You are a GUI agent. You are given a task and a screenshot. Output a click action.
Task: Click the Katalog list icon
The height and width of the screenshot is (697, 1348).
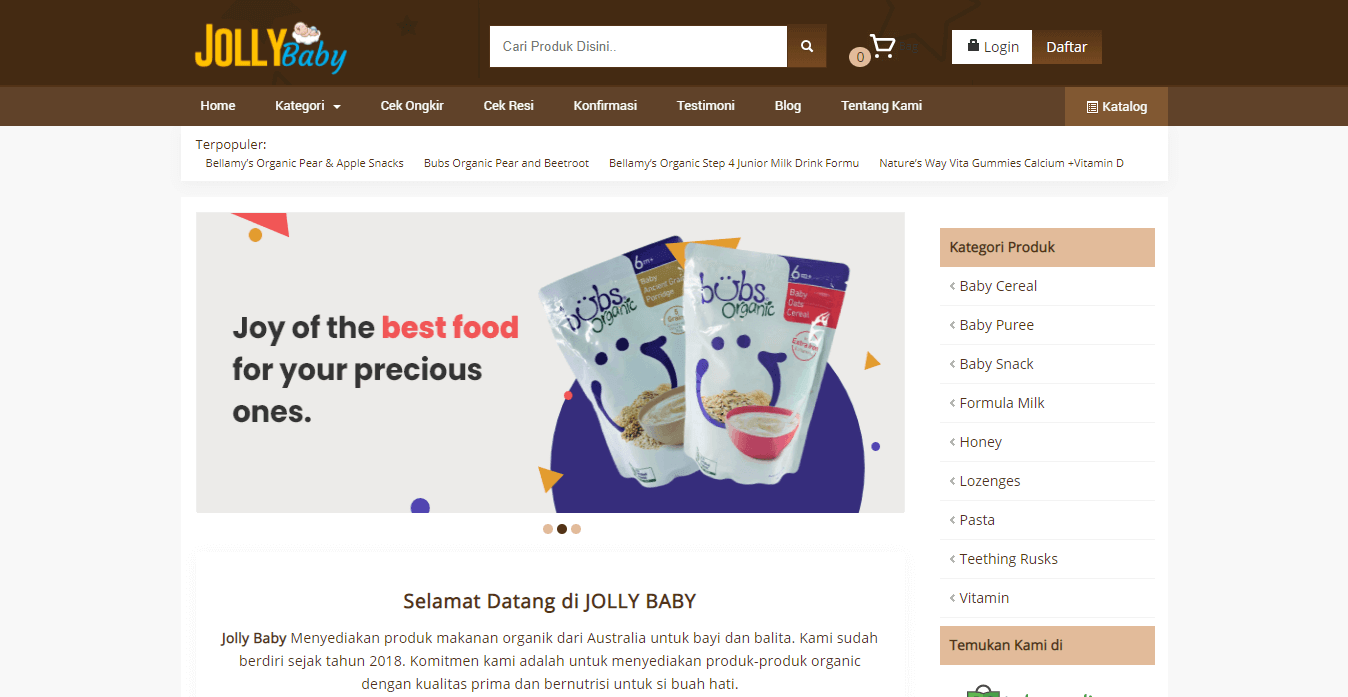tap(1092, 107)
